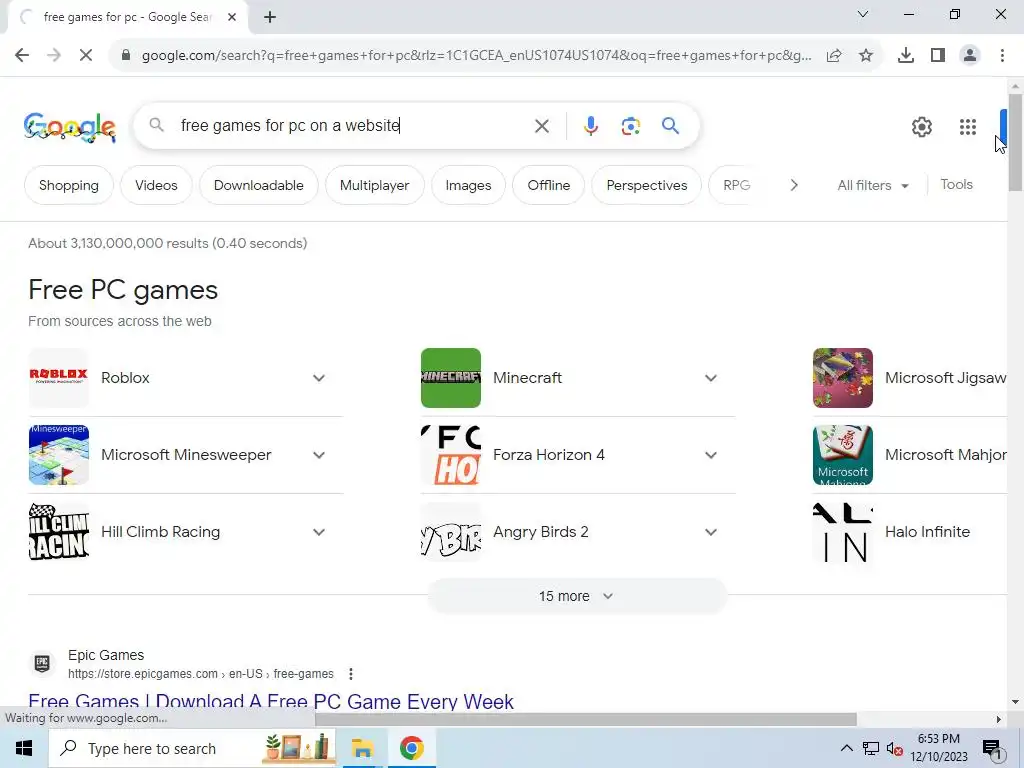The height and width of the screenshot is (768, 1024).
Task: Show 15 more games
Action: coord(577,596)
